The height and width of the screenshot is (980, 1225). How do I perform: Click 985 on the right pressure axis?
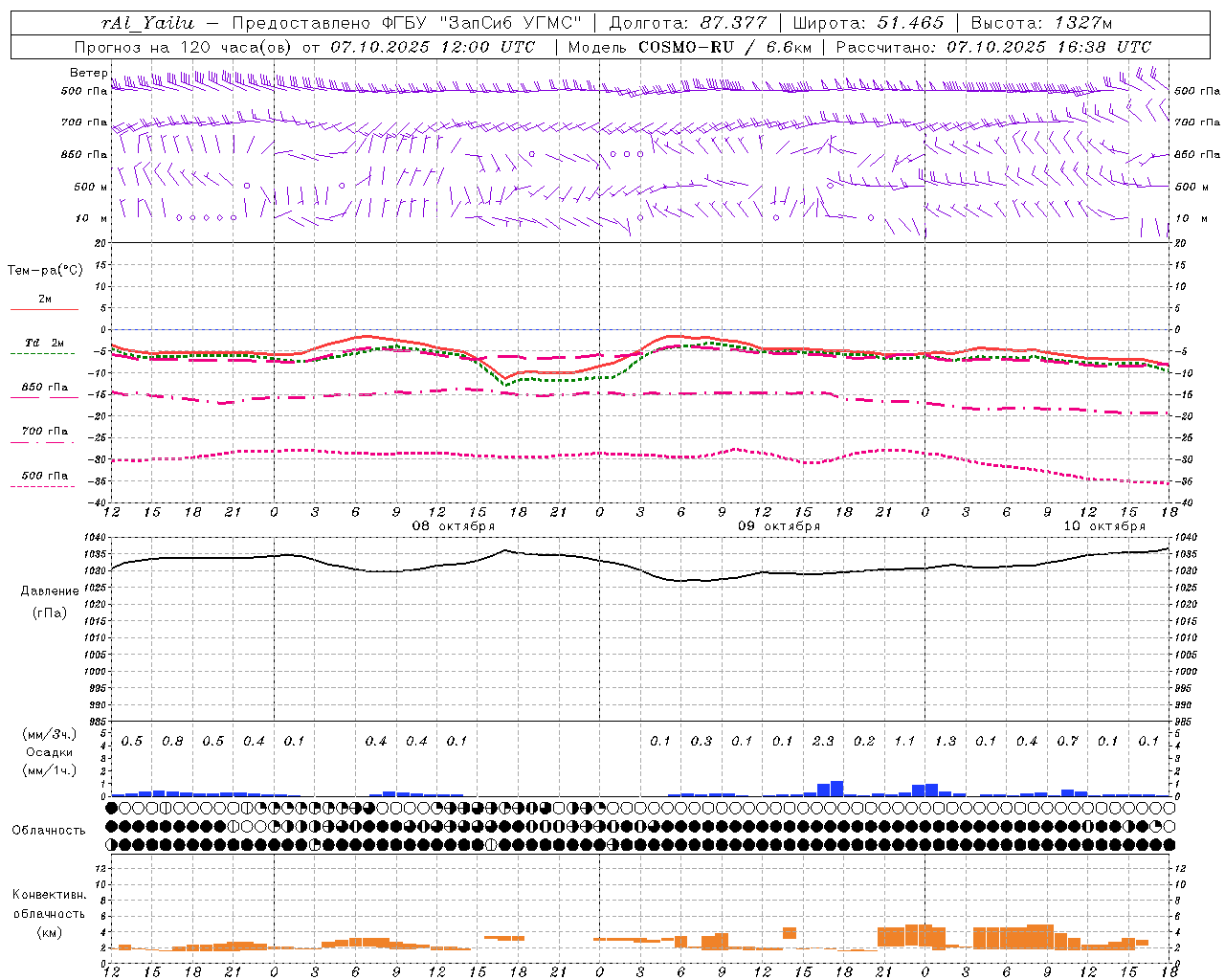point(1185,722)
